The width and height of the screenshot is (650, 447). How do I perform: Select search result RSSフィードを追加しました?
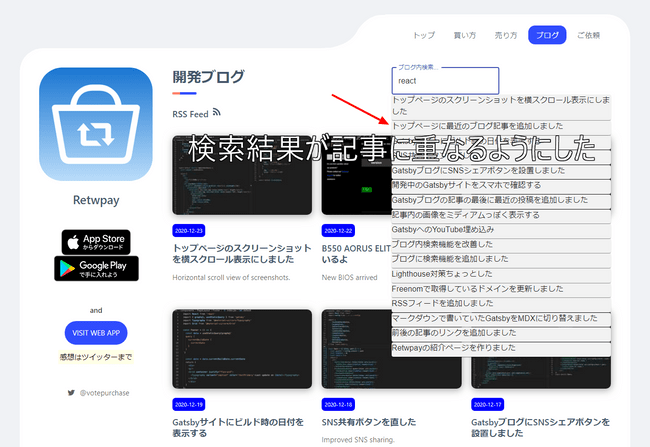click(501, 304)
